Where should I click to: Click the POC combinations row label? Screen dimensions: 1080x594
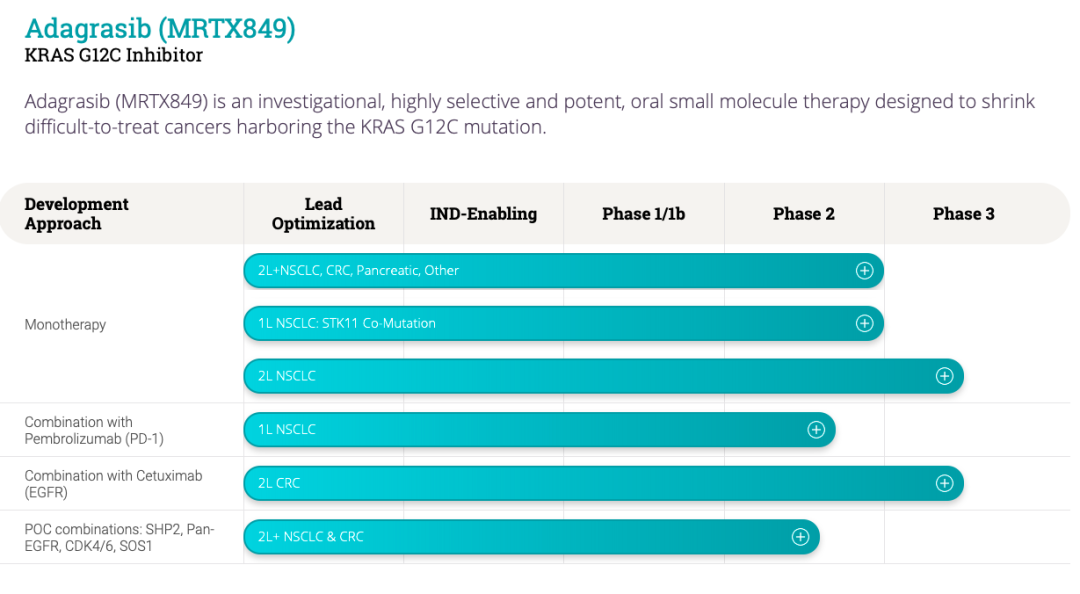(x=120, y=537)
